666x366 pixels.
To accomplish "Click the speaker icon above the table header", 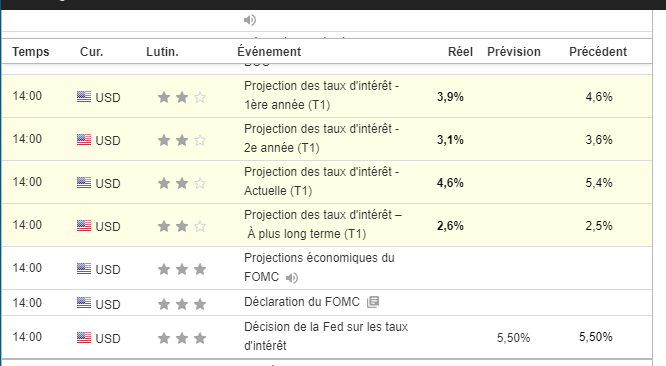I will click(x=250, y=20).
